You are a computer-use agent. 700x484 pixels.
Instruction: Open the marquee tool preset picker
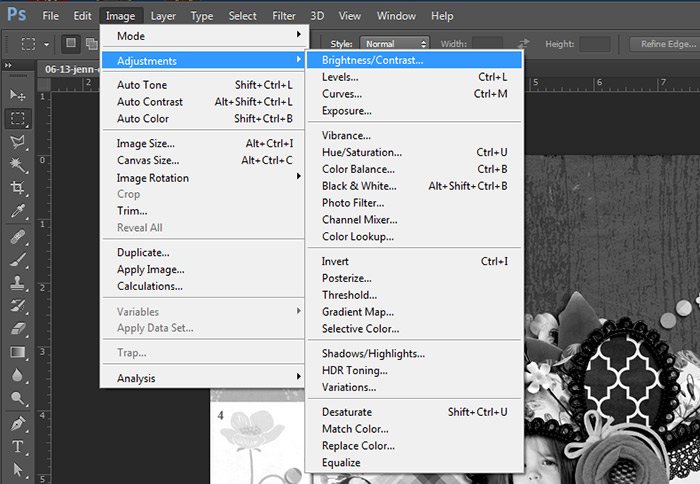pos(29,44)
